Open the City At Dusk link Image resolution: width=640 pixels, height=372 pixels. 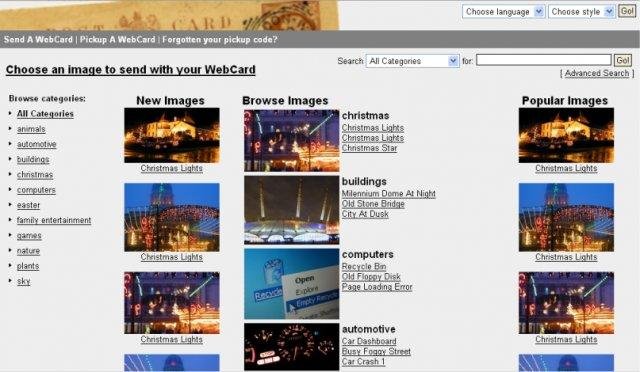click(x=365, y=214)
